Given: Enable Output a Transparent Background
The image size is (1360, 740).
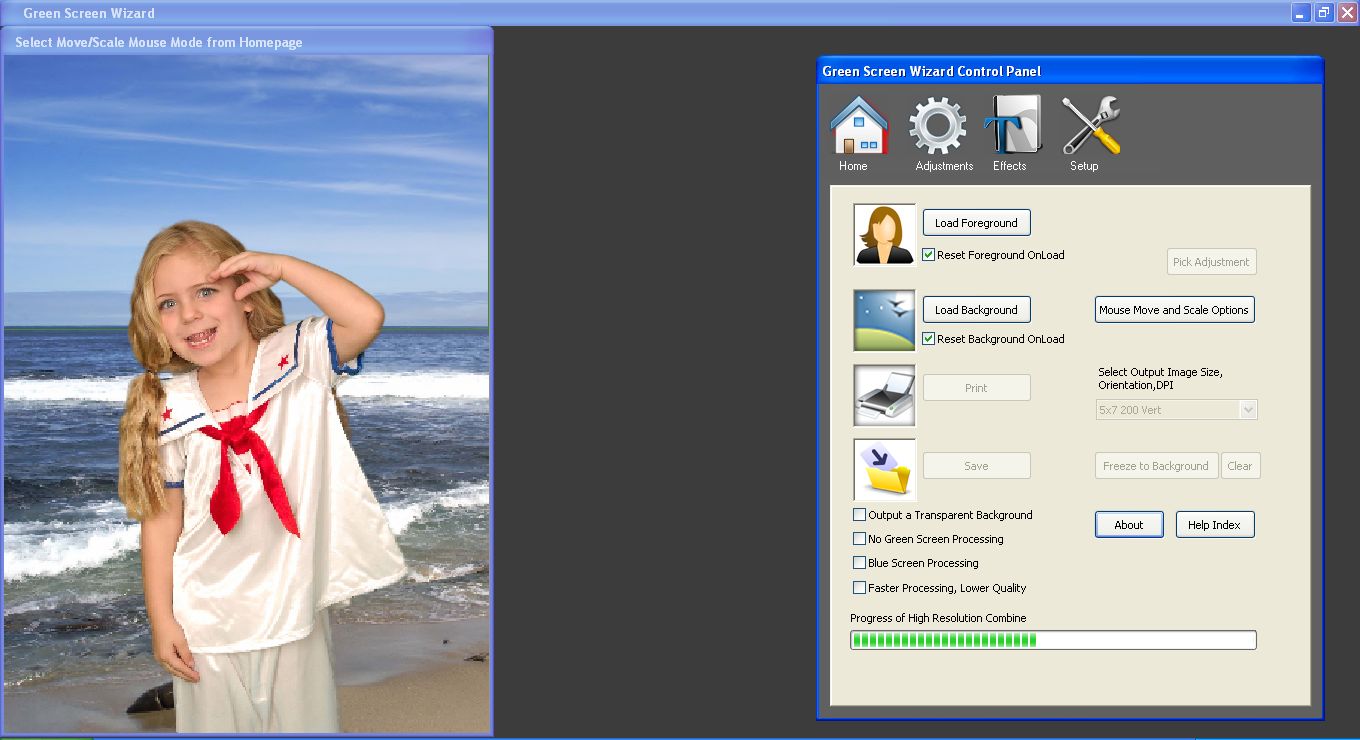Looking at the screenshot, I should point(859,515).
